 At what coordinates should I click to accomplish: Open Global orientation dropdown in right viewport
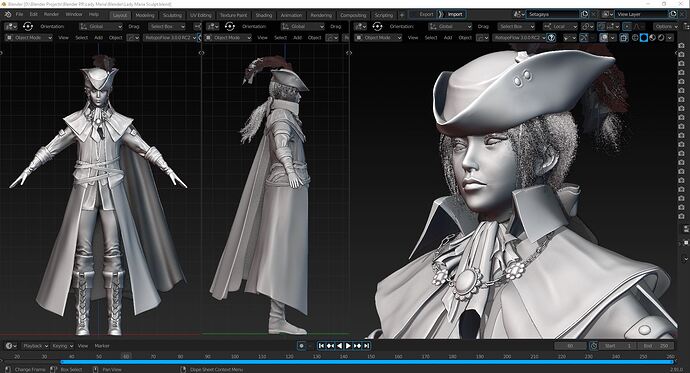point(450,26)
